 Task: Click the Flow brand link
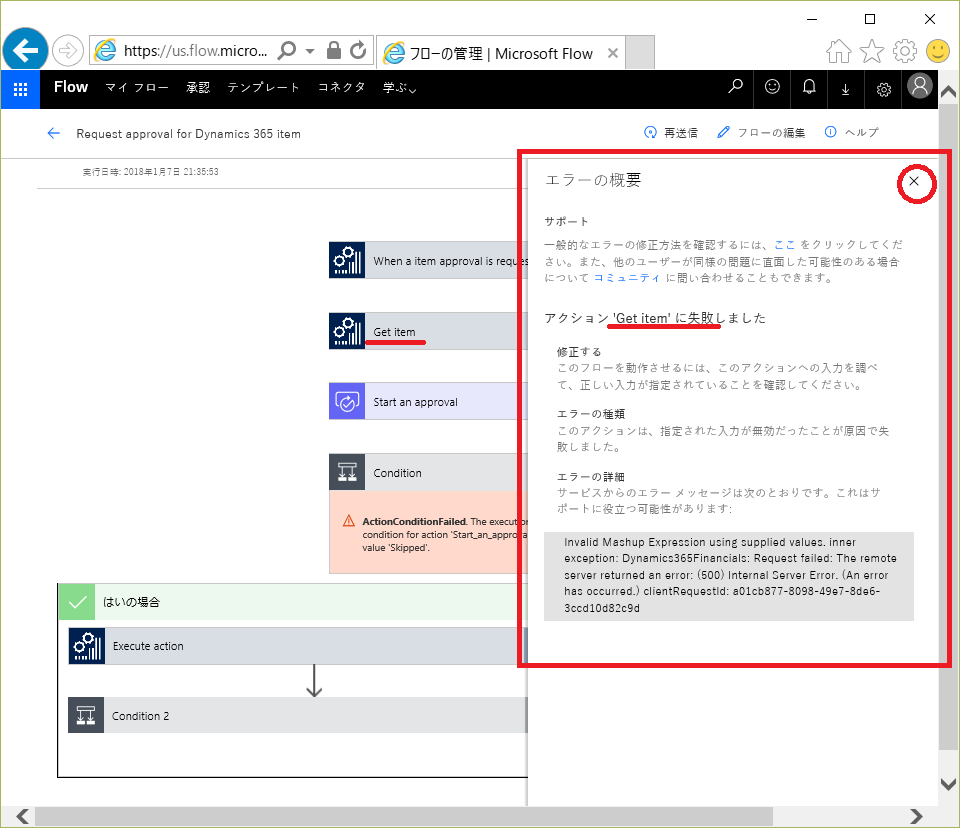pyautogui.click(x=71, y=87)
